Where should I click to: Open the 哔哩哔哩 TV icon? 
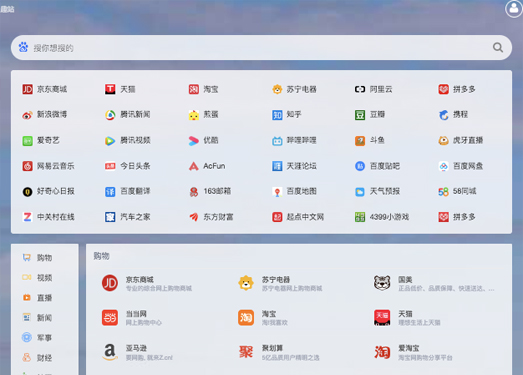click(277, 140)
